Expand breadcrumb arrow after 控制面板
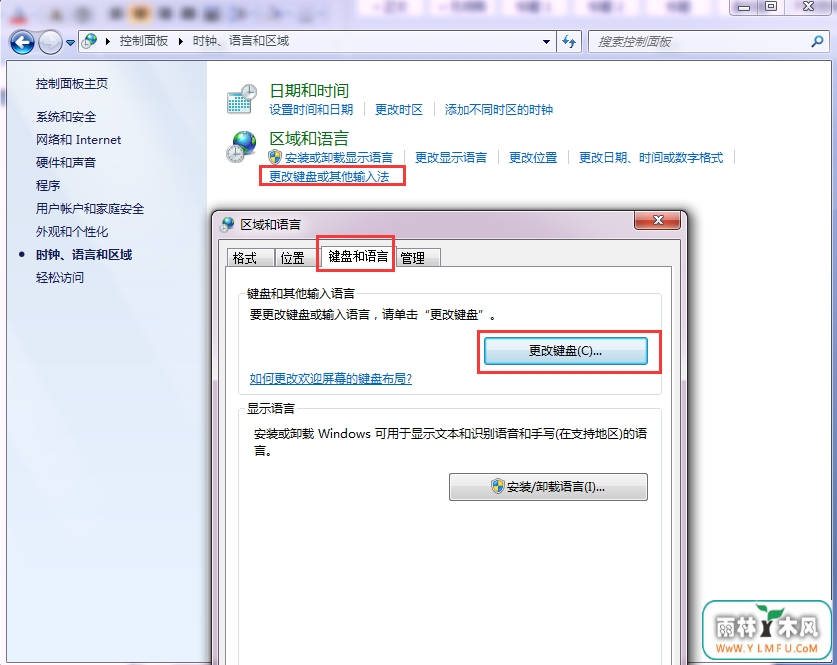The image size is (837, 665). click(x=180, y=42)
